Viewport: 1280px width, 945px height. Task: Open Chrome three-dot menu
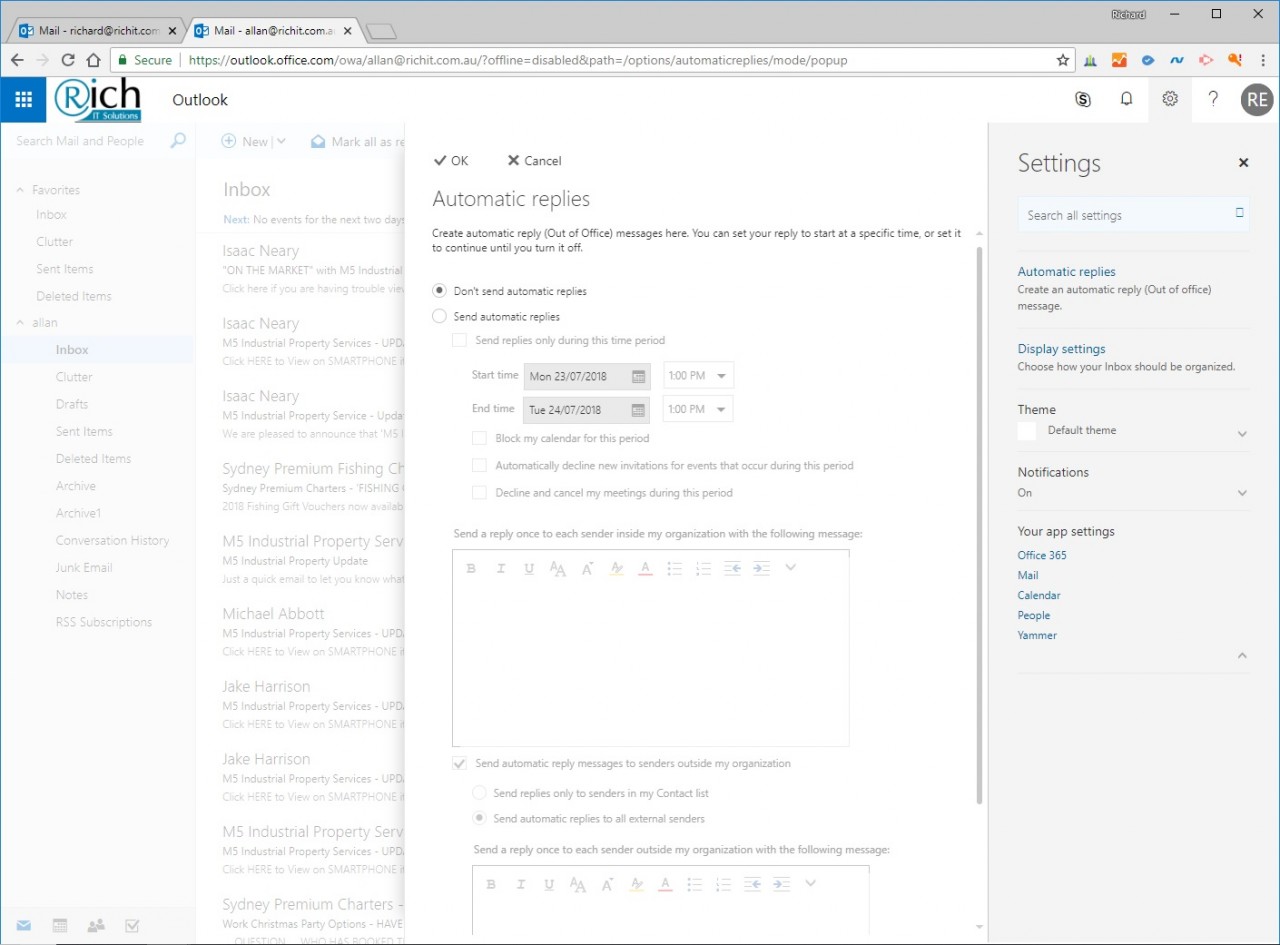[x=1263, y=60]
